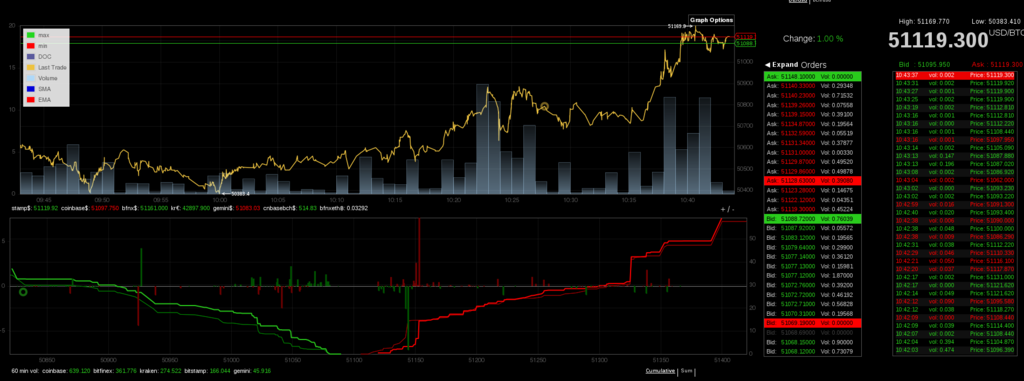Click the Ask : 51119.300 label above trades
Screen dimensions: 1024x381
click(997, 65)
